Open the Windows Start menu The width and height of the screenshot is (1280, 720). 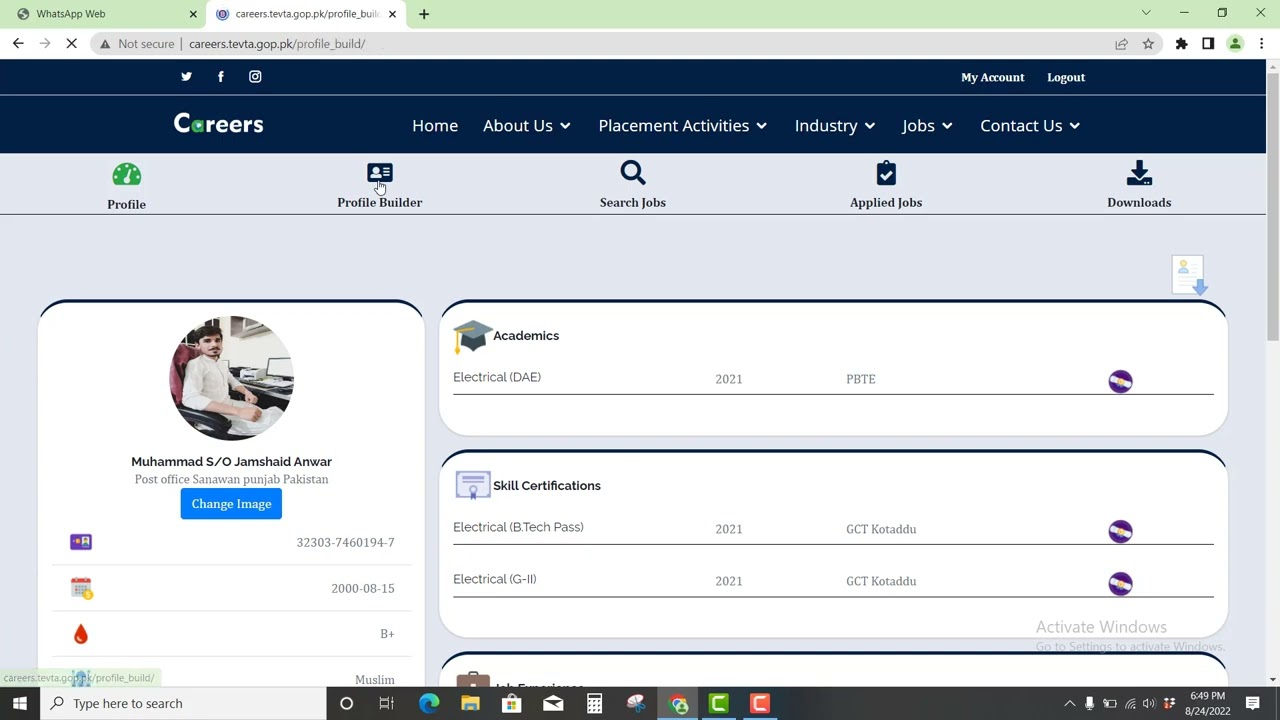pos(20,704)
